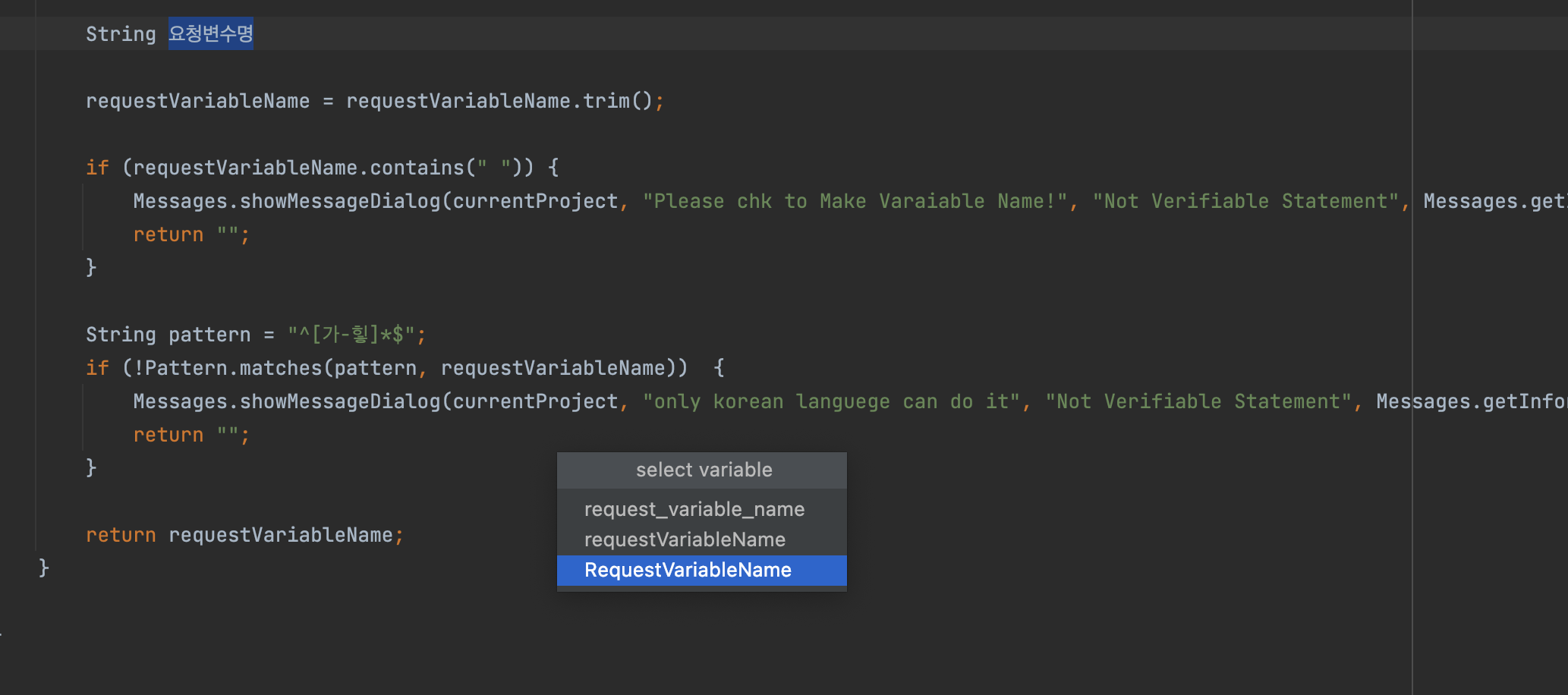Click the final return requestVariableName statement
The image size is (1568, 695).
(243, 534)
